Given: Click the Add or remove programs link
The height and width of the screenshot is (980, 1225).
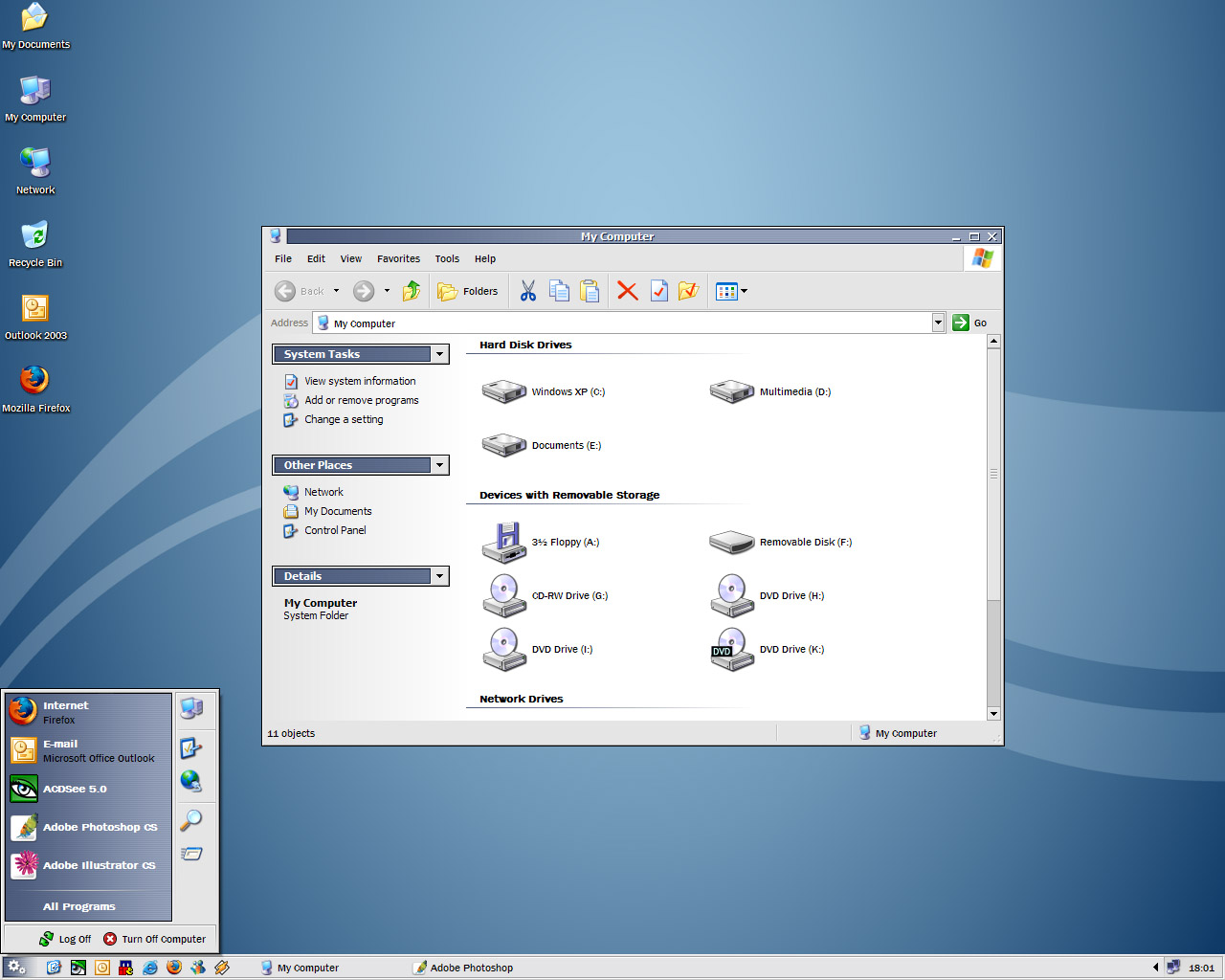Looking at the screenshot, I should point(361,400).
